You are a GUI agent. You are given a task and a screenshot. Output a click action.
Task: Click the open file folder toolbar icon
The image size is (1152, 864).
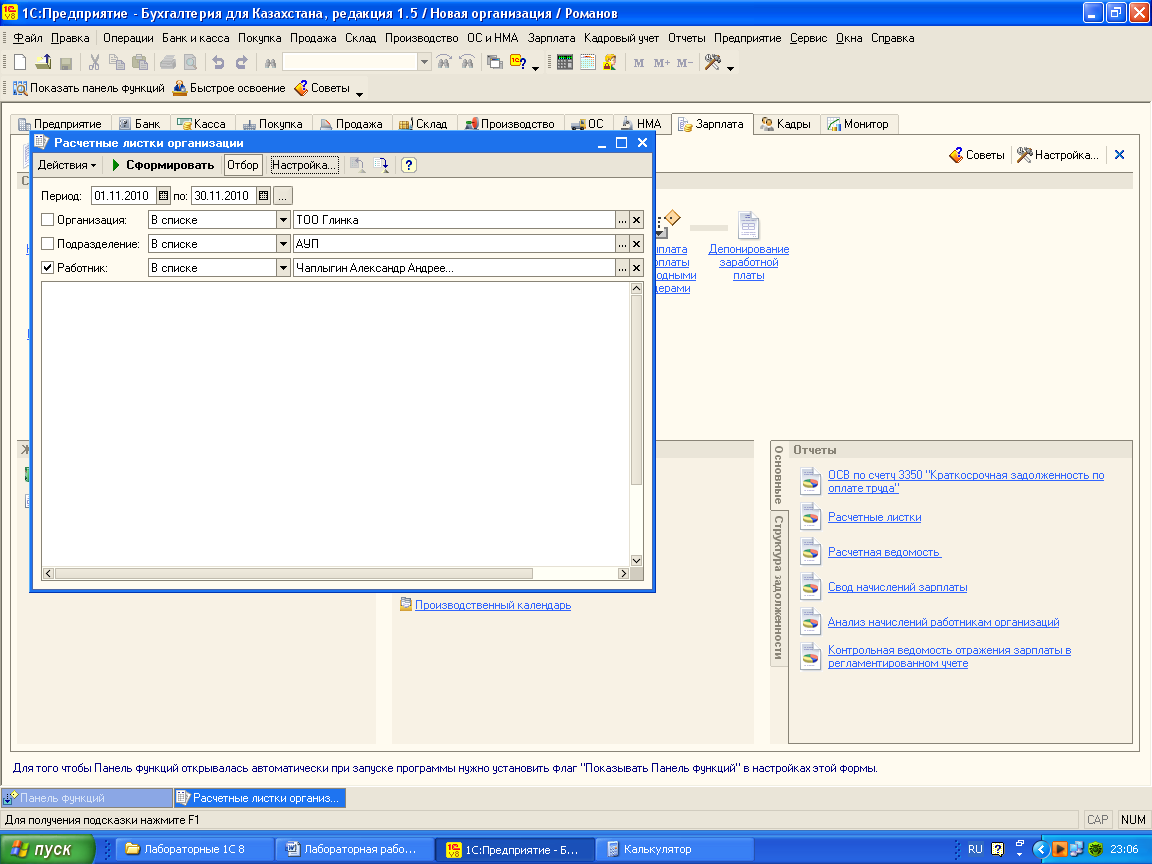43,62
